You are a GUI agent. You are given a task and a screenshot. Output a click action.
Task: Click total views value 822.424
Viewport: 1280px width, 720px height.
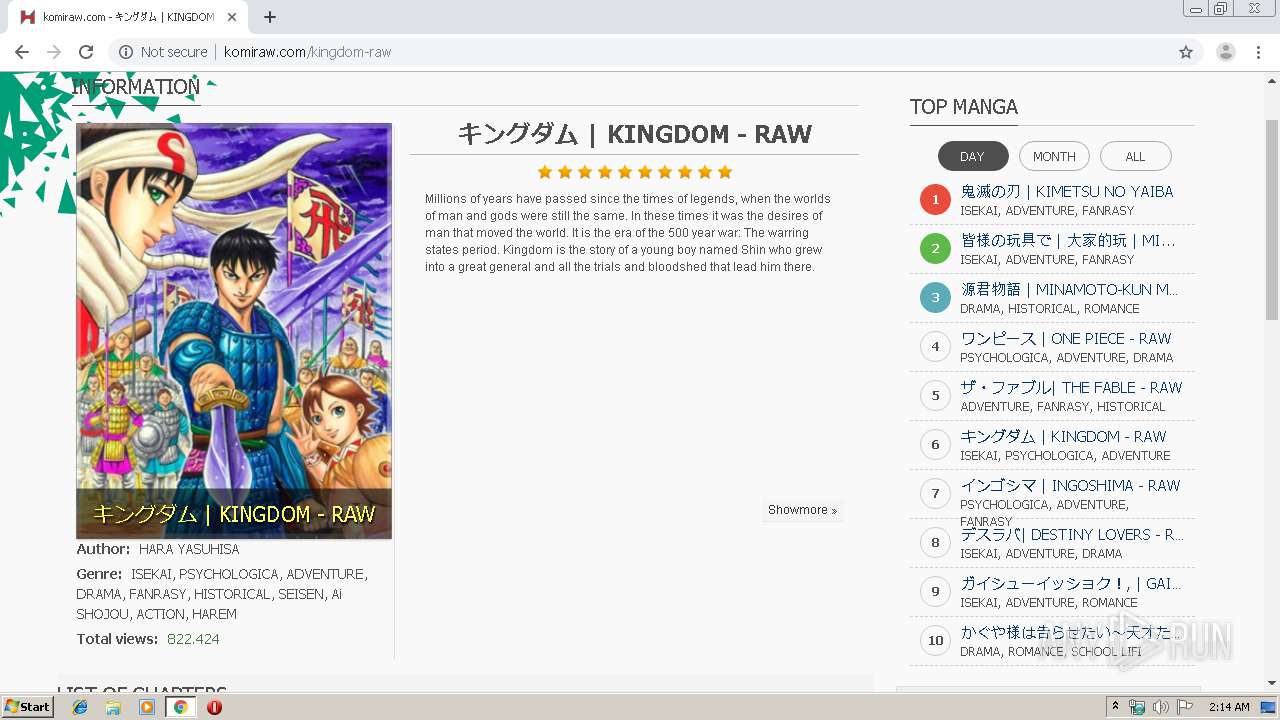coord(193,639)
